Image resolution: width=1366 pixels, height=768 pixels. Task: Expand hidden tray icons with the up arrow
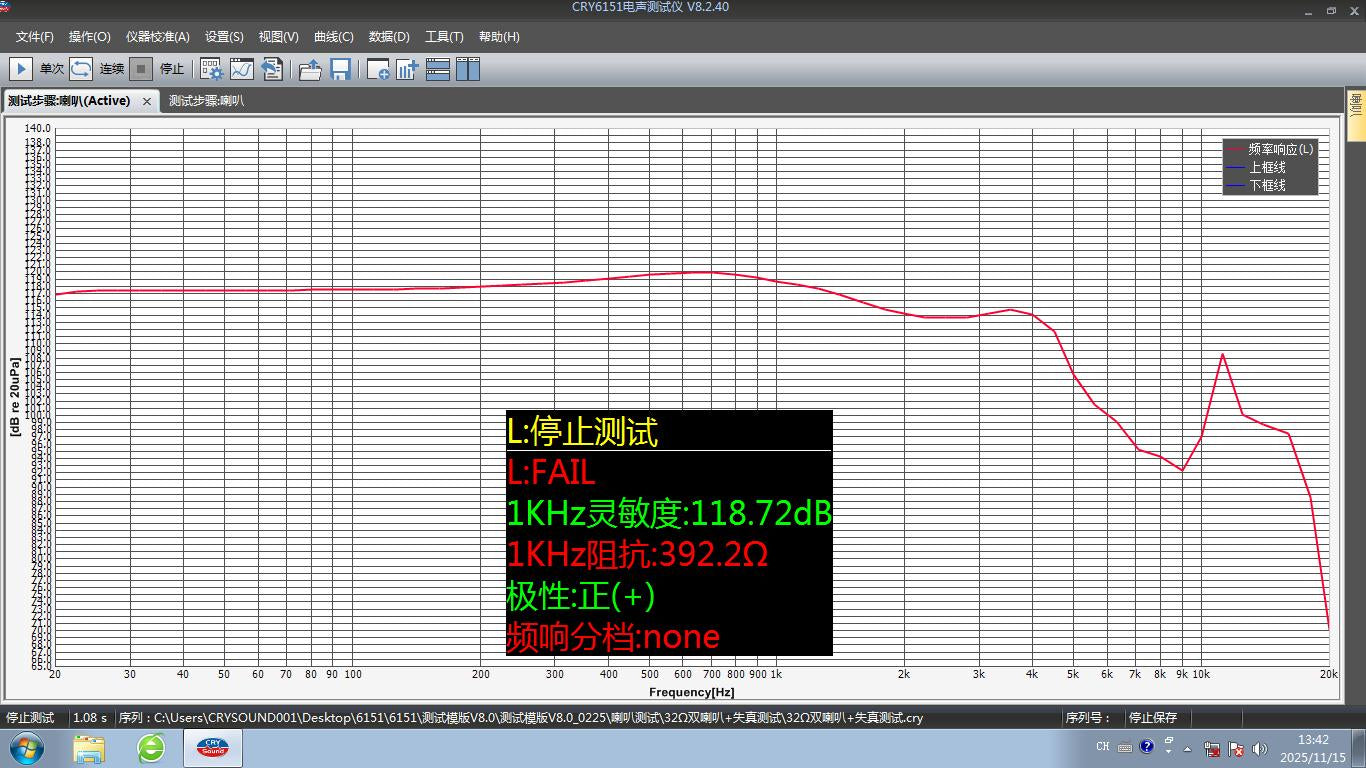point(1187,749)
